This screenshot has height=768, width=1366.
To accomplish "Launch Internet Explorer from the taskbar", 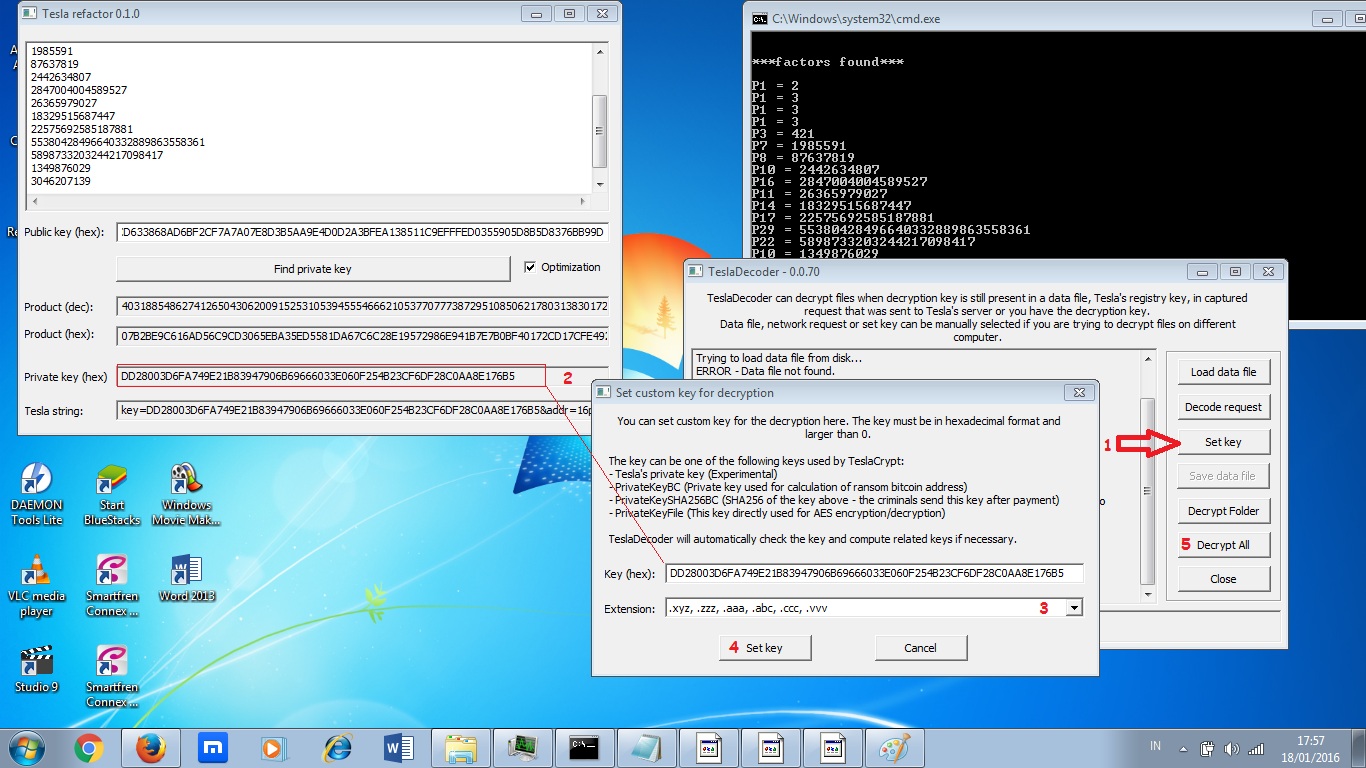I will [x=336, y=748].
